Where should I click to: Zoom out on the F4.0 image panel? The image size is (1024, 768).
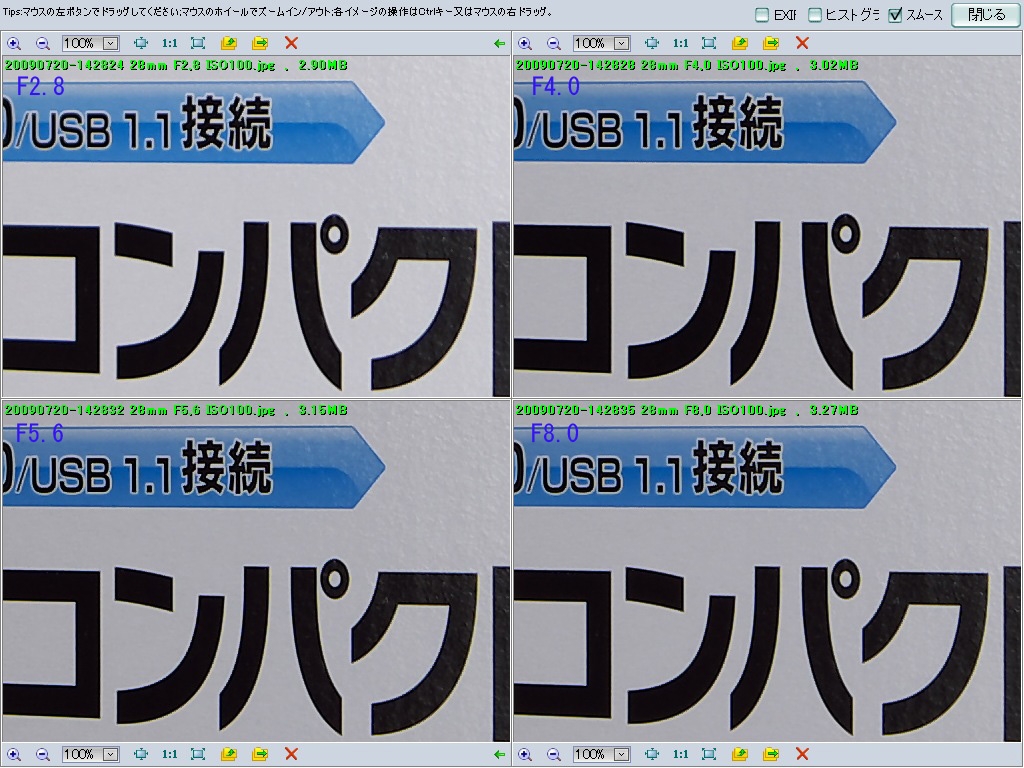pyautogui.click(x=553, y=43)
